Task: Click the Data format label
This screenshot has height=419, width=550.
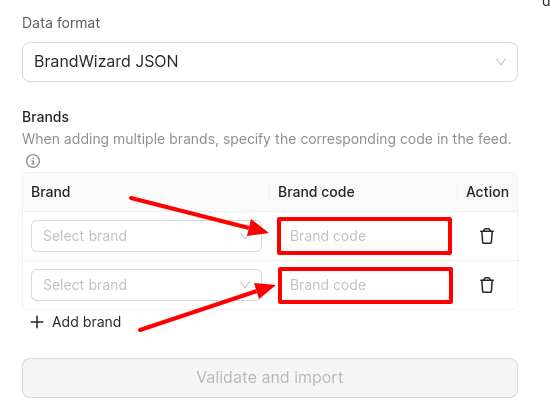Action: [61, 23]
